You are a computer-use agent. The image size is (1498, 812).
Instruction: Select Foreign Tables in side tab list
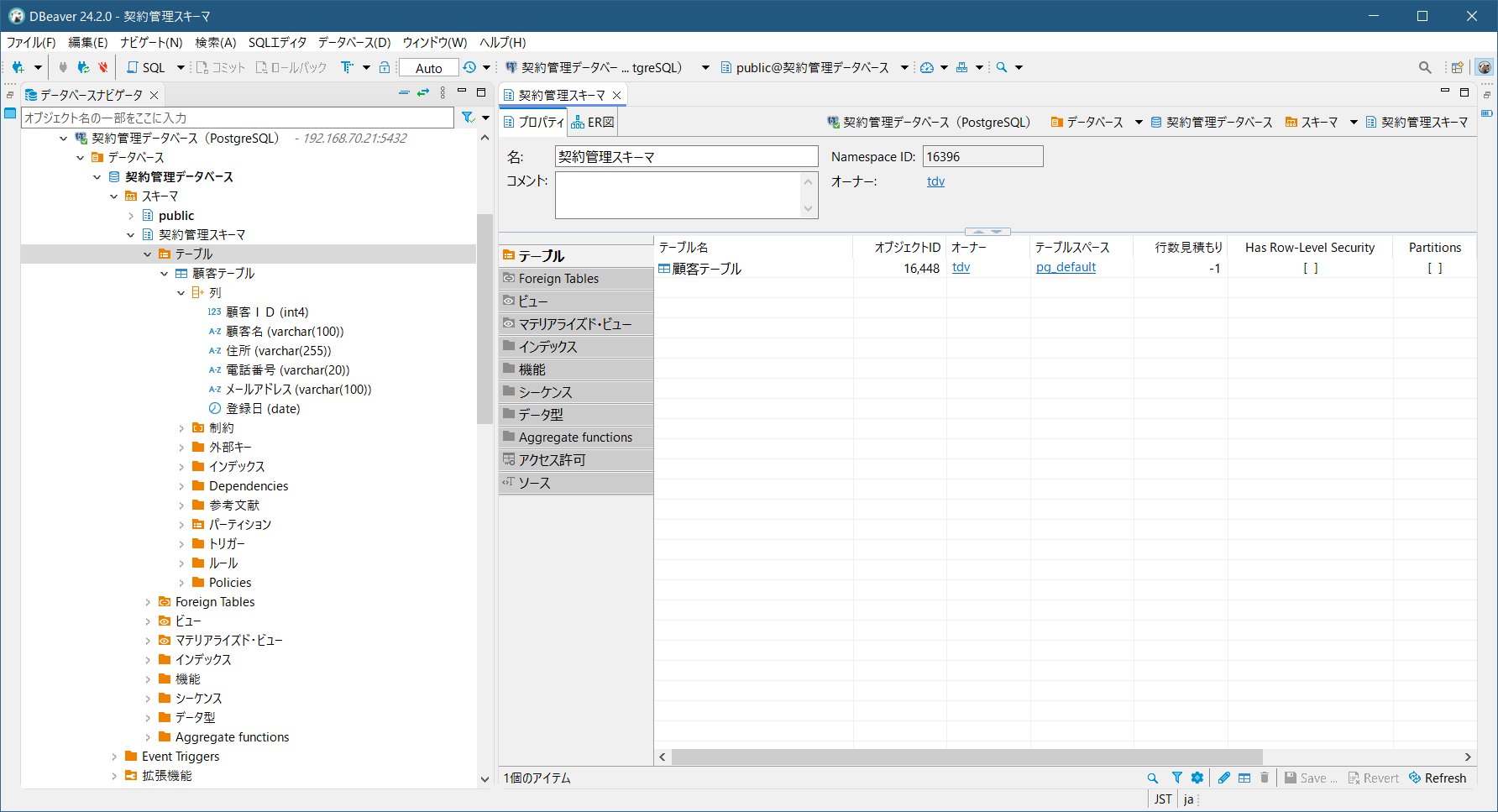(576, 279)
